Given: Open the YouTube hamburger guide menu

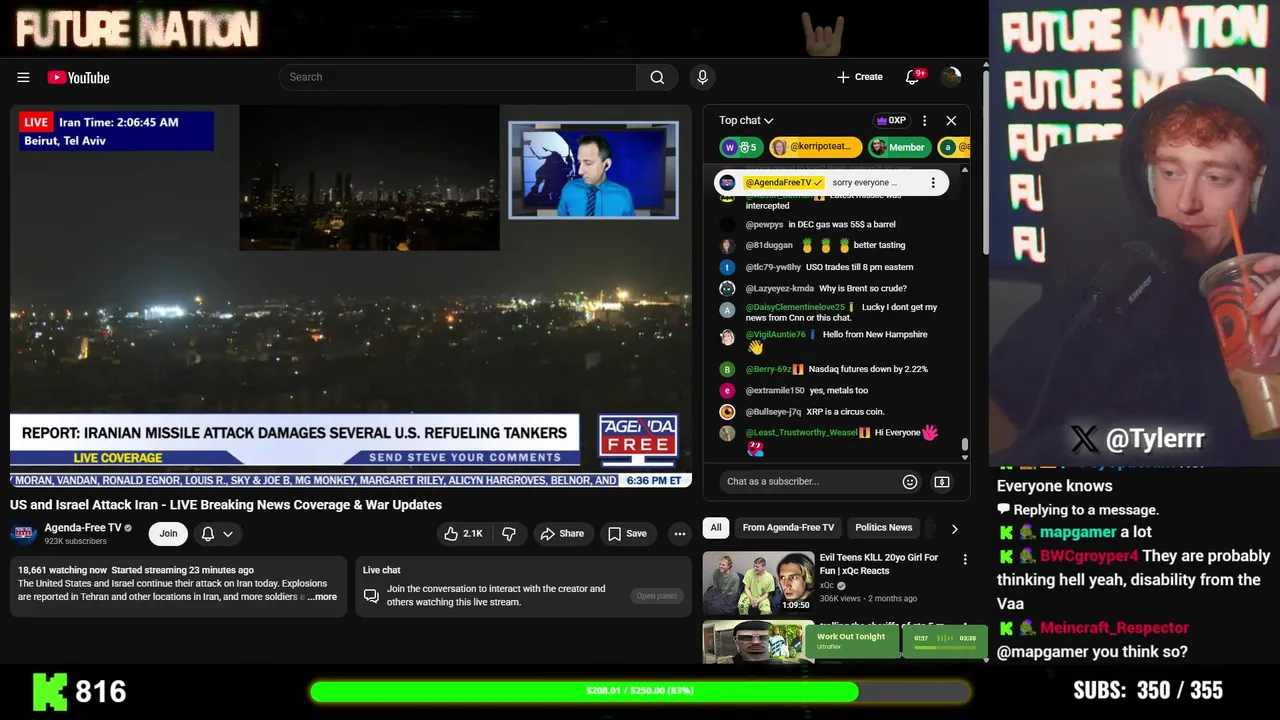Looking at the screenshot, I should pos(23,77).
